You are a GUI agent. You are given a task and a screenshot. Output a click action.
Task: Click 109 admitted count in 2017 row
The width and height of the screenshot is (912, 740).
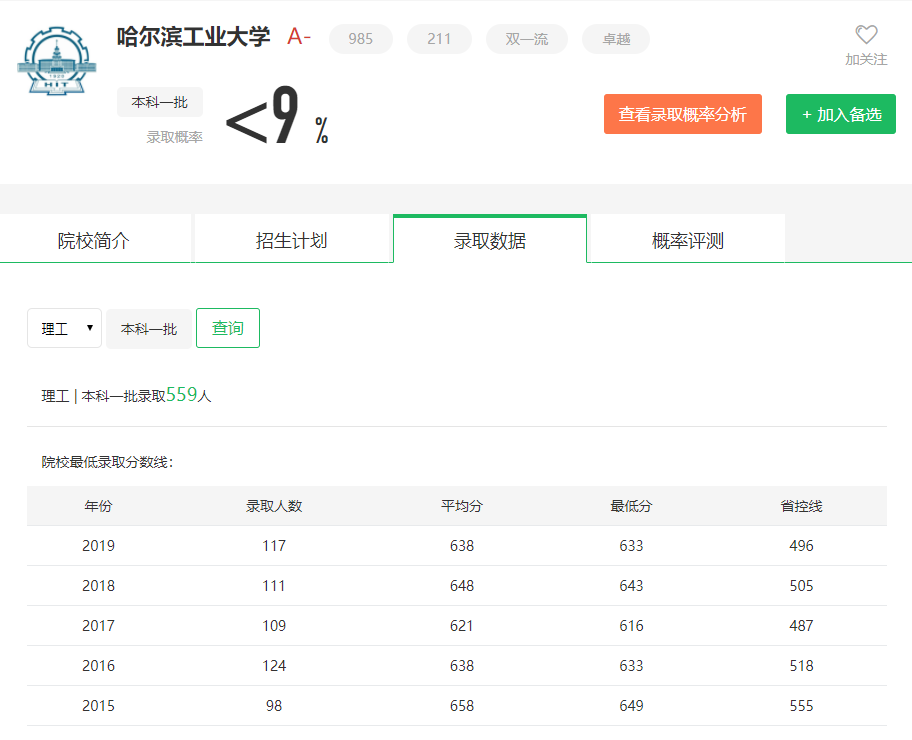[x=274, y=626]
